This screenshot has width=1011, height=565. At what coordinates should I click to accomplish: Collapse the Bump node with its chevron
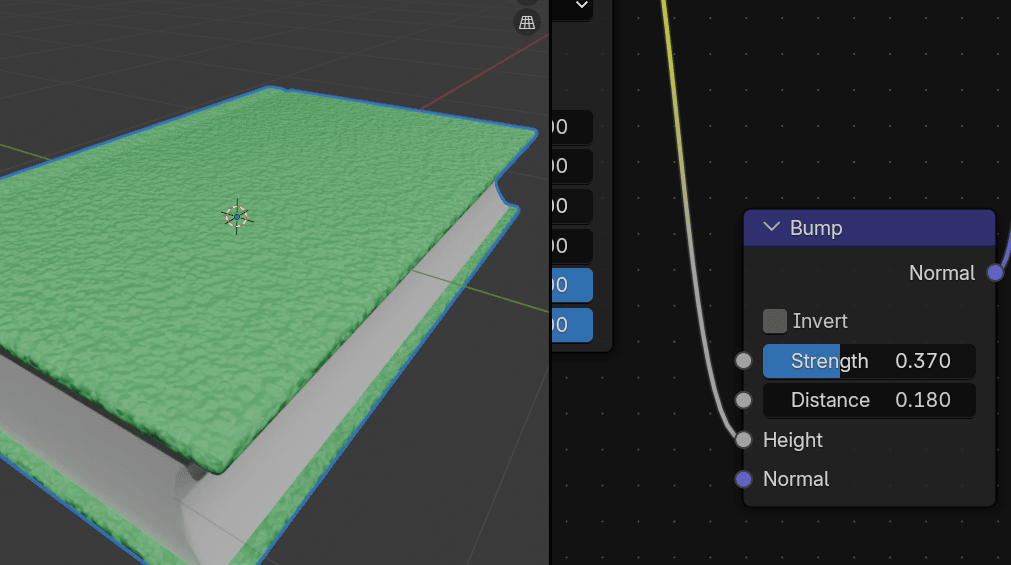(771, 228)
